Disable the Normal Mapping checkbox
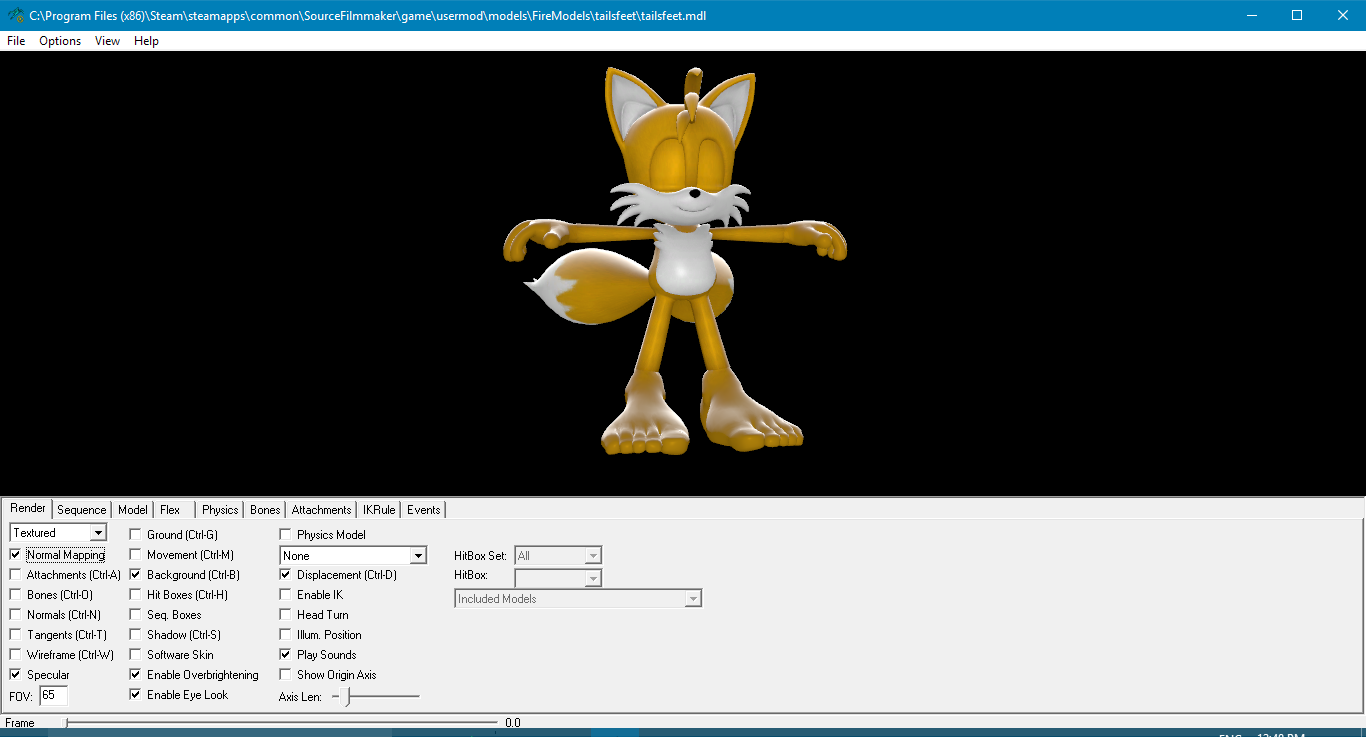 (x=16, y=555)
